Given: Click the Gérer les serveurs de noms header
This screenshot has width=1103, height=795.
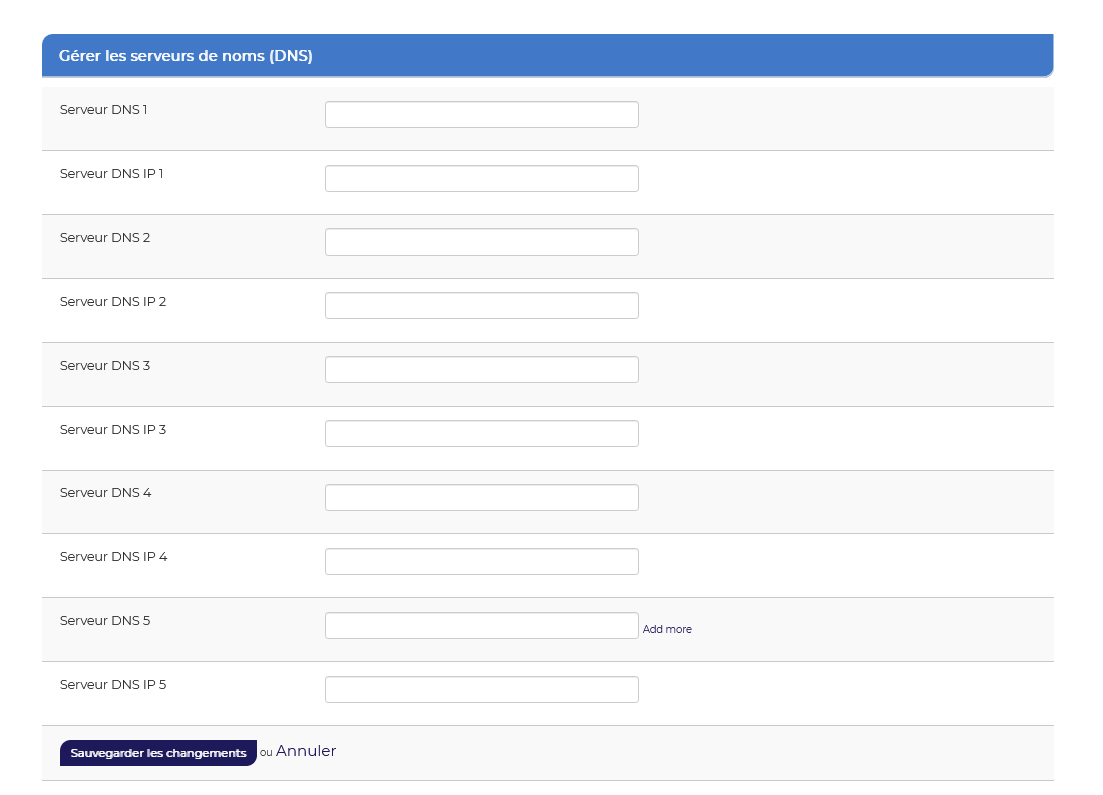Looking at the screenshot, I should (x=547, y=56).
